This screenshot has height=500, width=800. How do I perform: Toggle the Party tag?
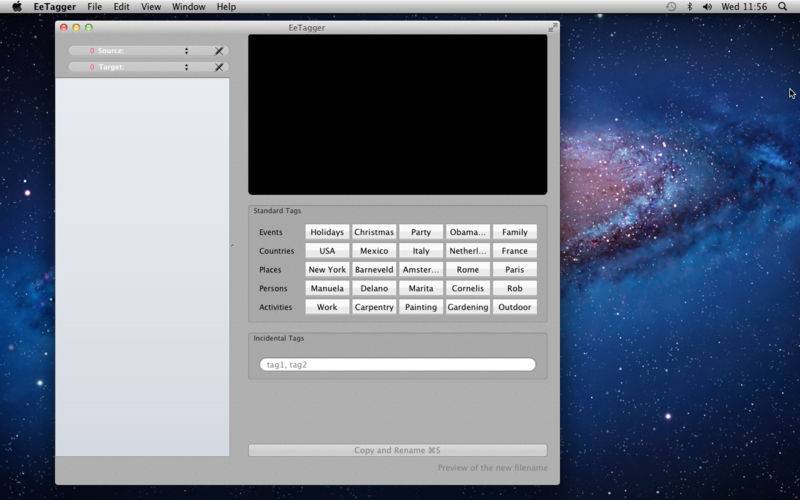pyautogui.click(x=421, y=232)
